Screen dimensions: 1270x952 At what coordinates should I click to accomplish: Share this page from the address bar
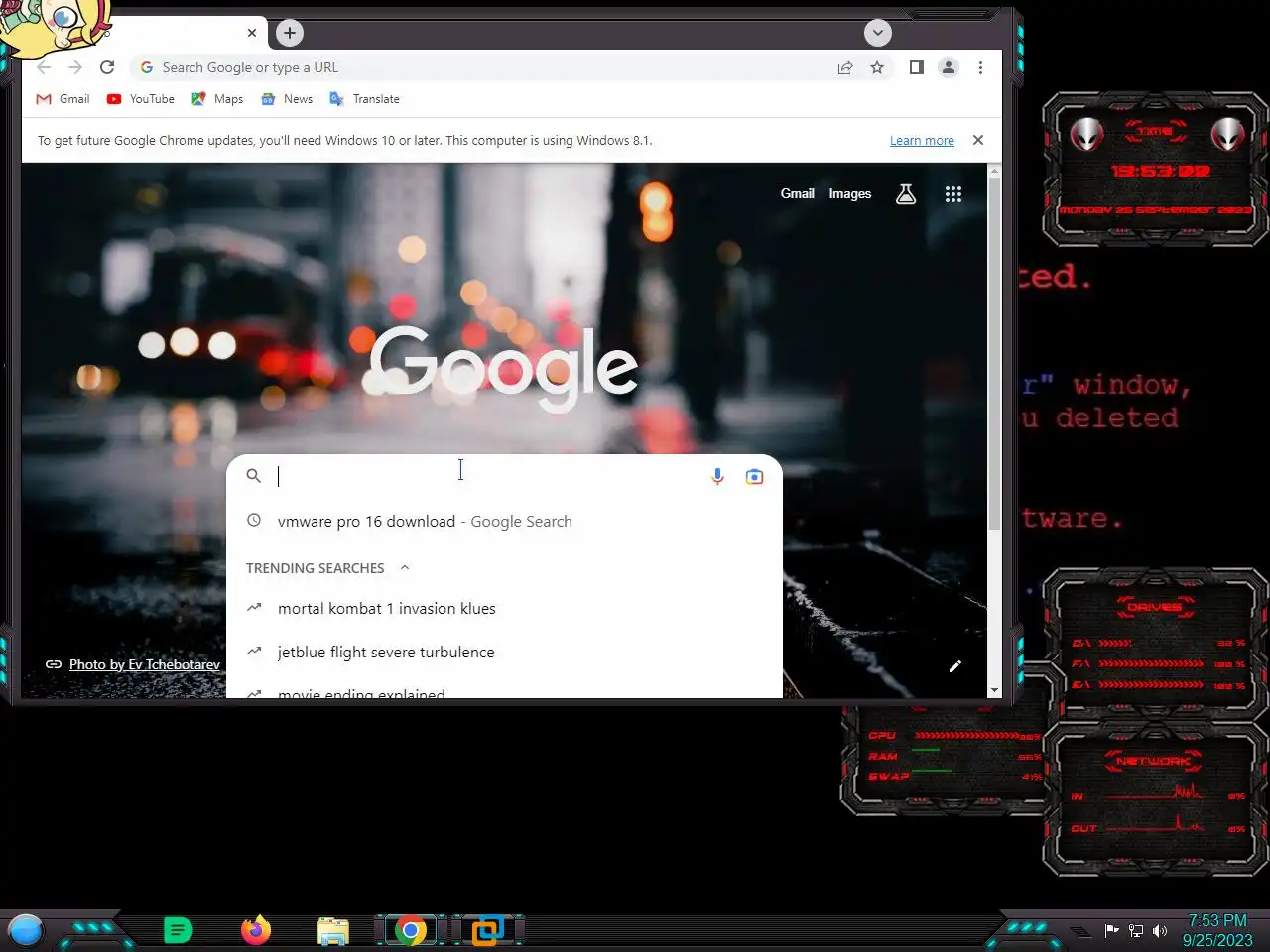pyautogui.click(x=845, y=67)
